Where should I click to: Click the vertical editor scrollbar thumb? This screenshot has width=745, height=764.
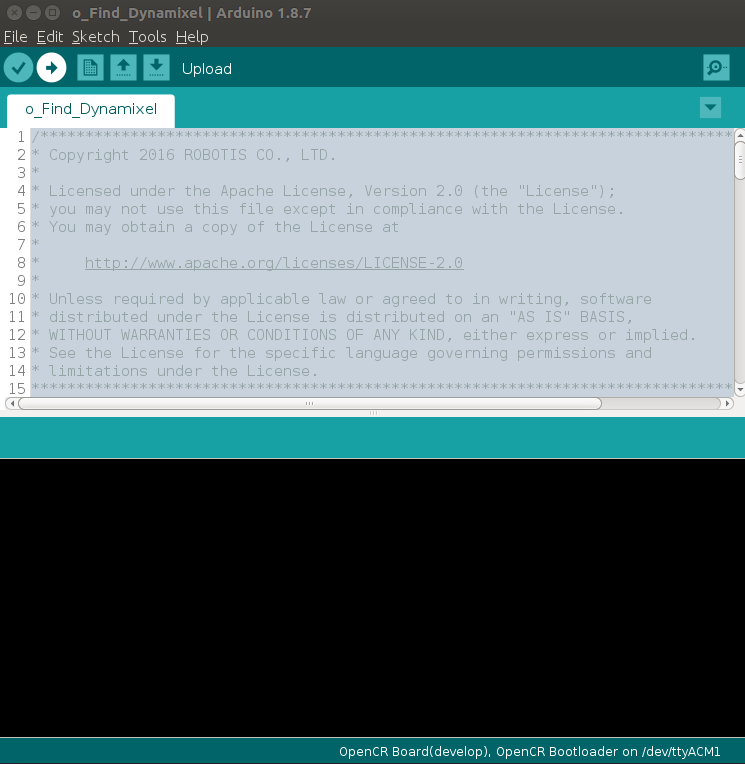[x=739, y=160]
